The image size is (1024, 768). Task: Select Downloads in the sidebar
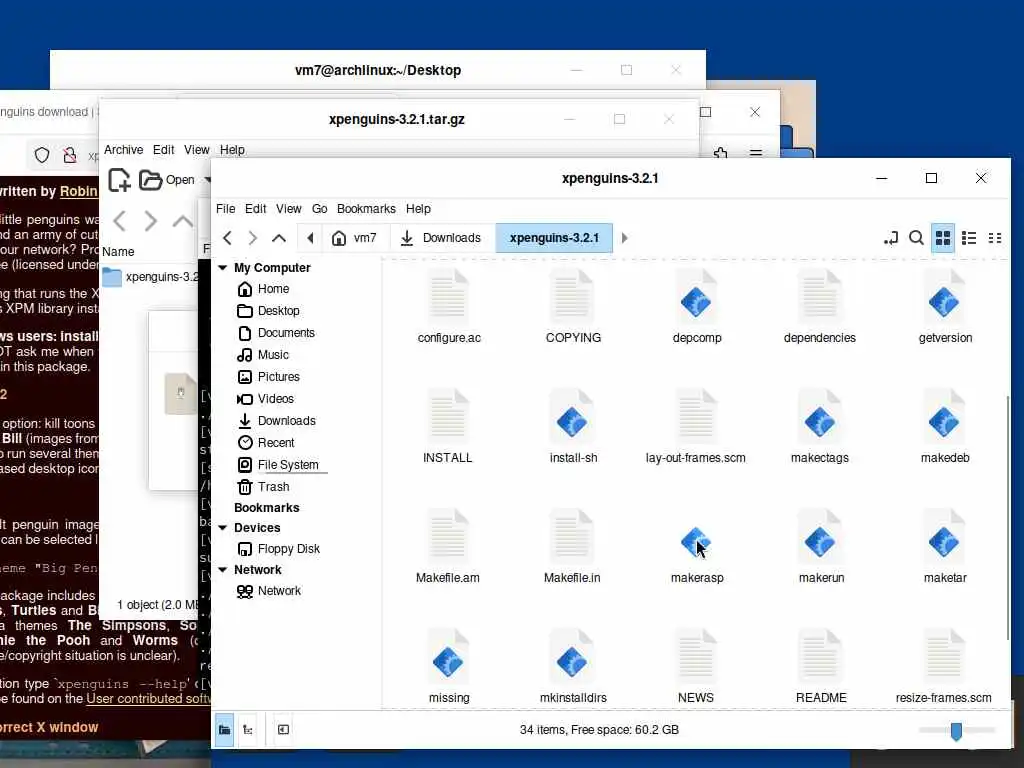[x=287, y=421]
